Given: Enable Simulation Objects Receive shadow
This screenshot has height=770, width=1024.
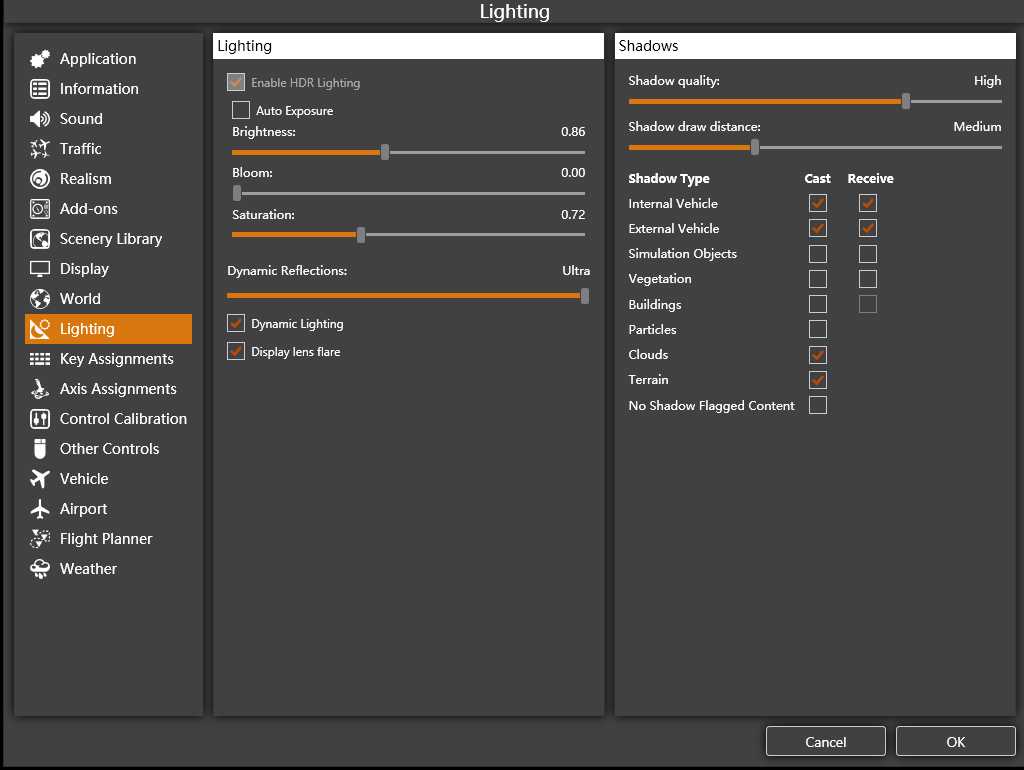Looking at the screenshot, I should 868,253.
